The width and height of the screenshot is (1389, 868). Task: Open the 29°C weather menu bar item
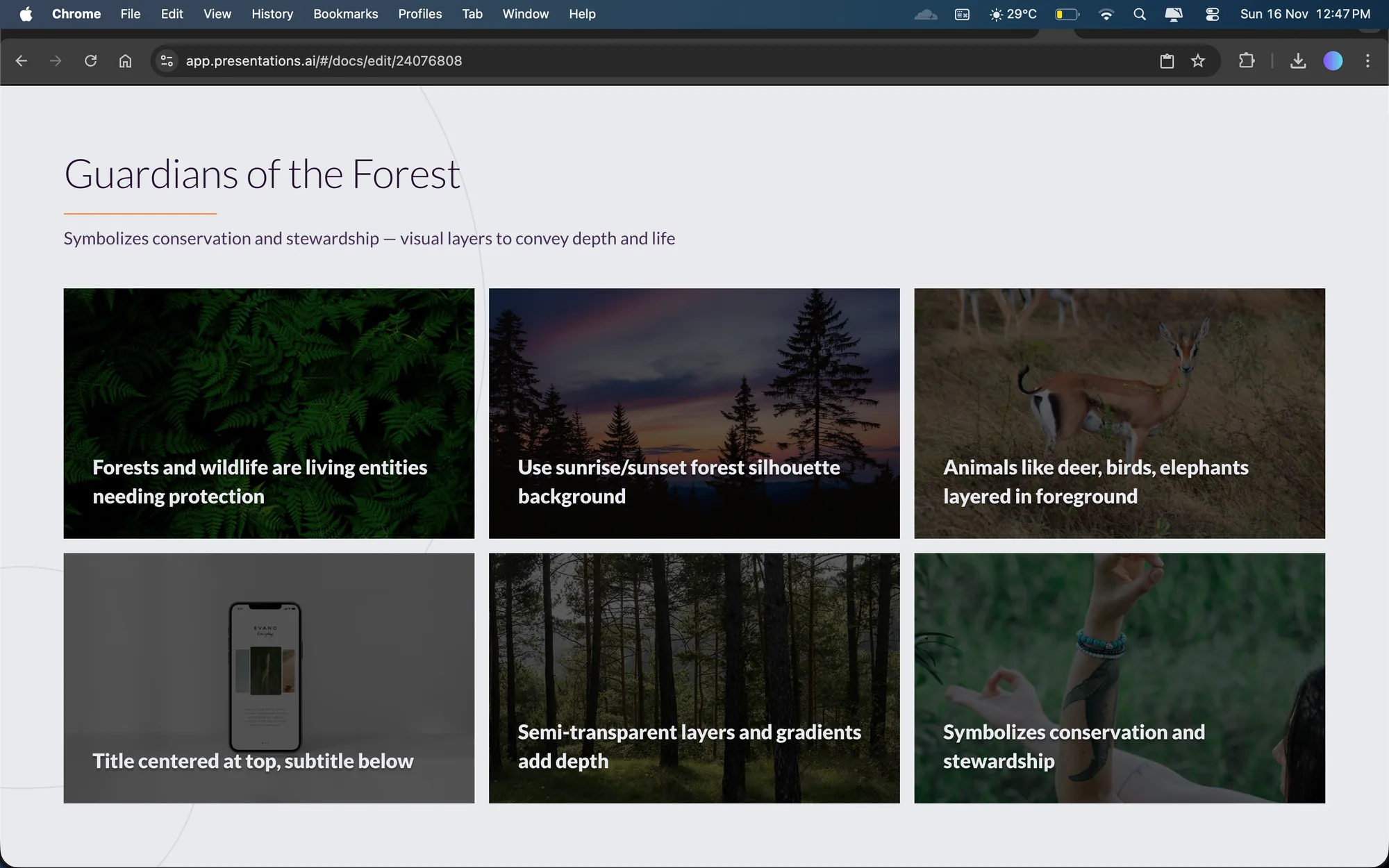1013,14
